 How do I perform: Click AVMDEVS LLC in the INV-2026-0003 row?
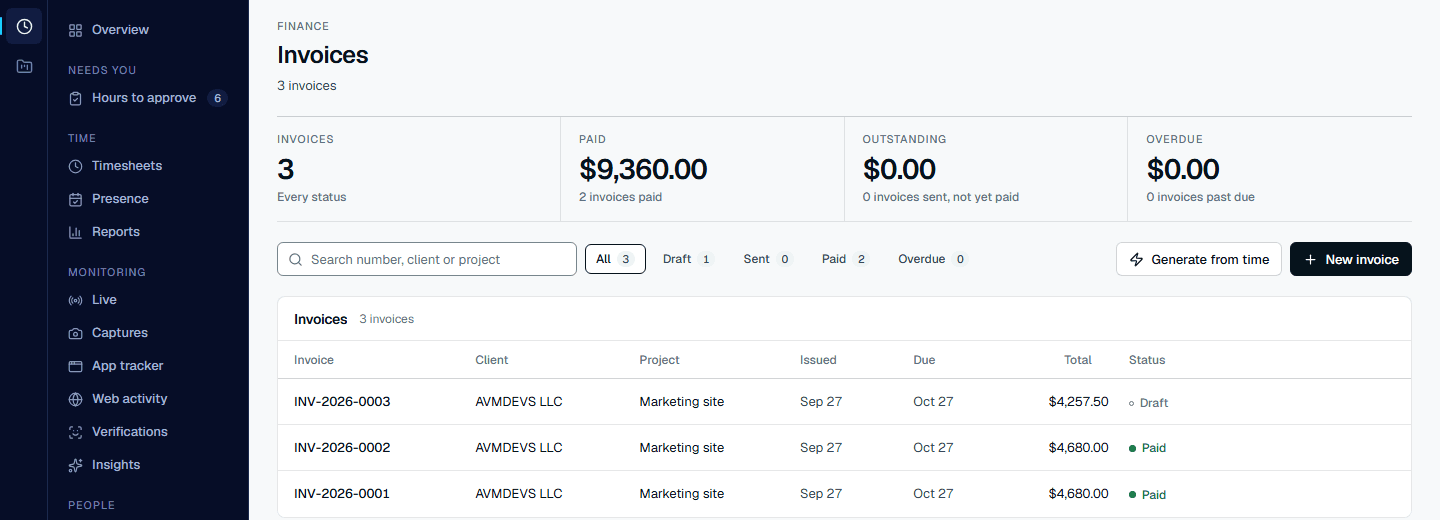519,402
